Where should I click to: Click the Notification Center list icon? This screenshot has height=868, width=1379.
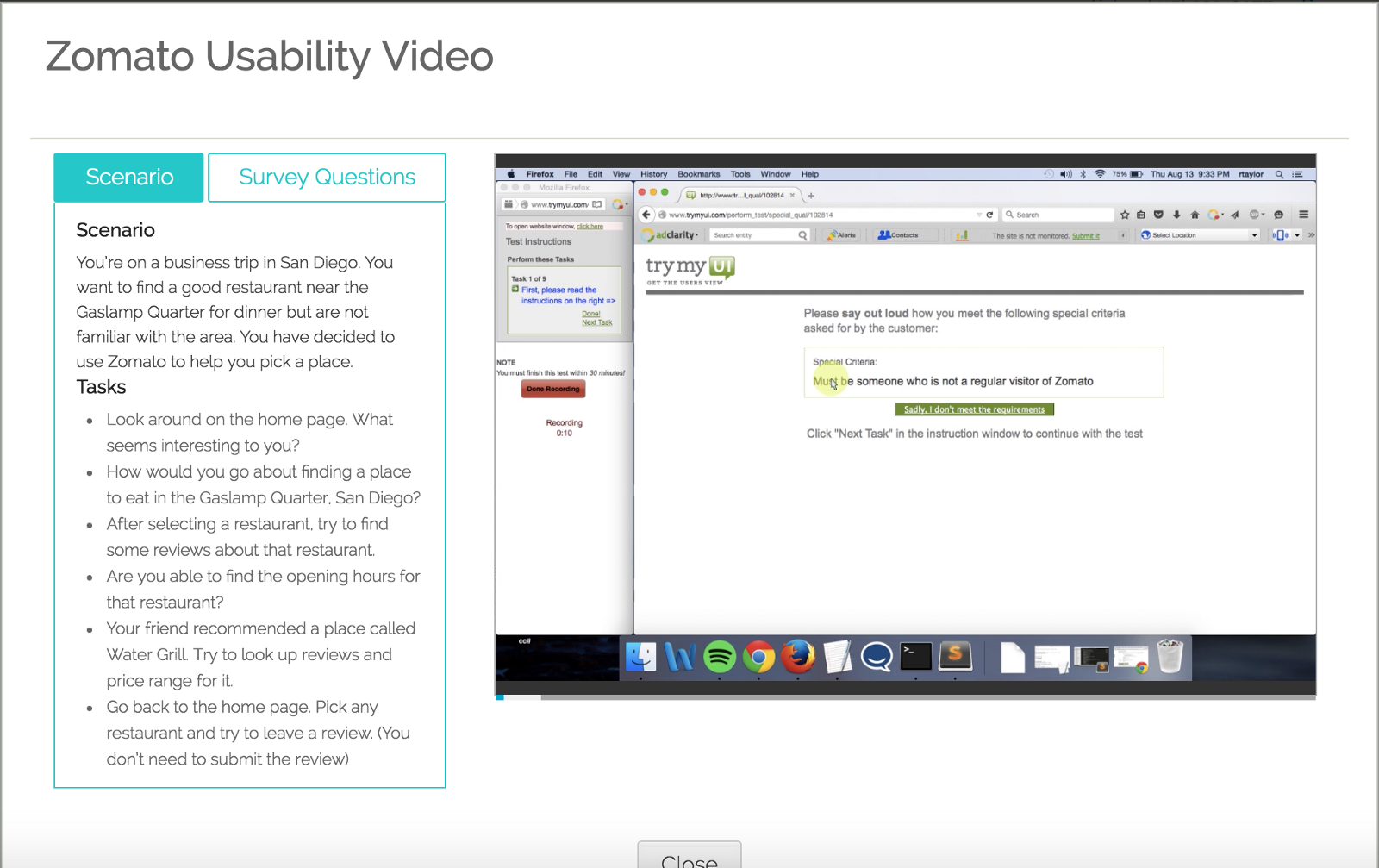[1297, 174]
